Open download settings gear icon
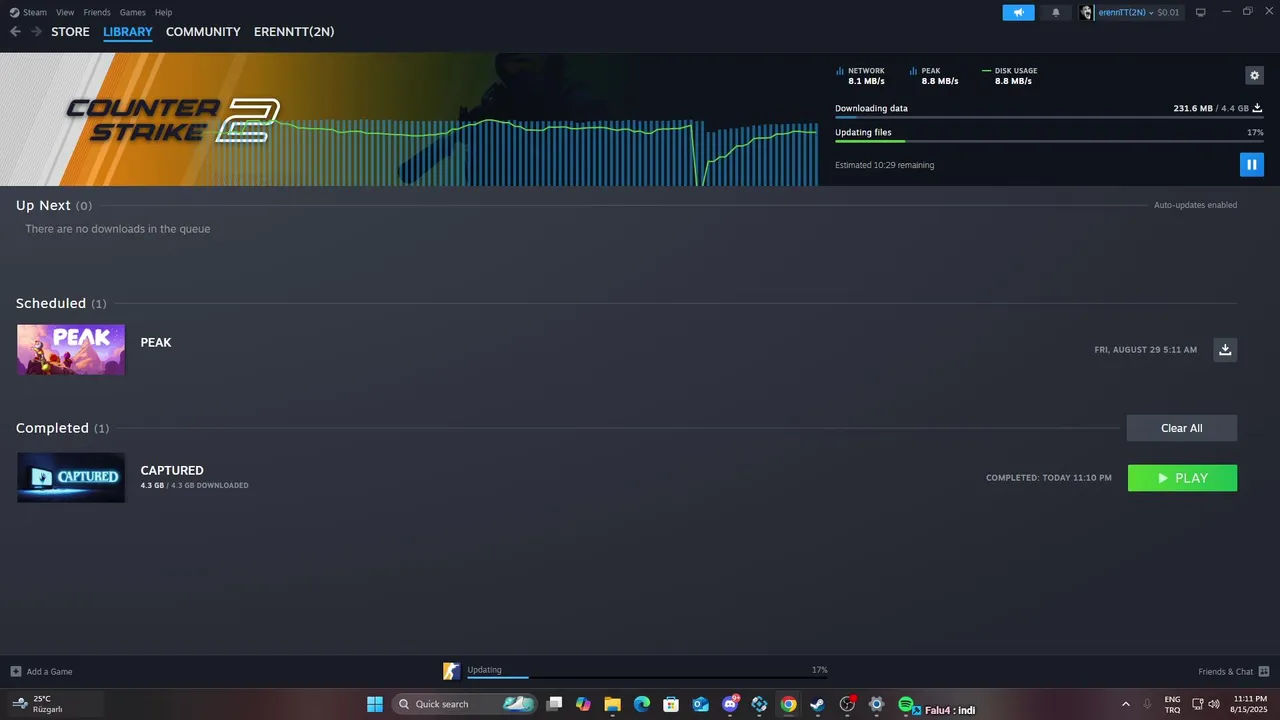Screen dimensions: 1280x720 click(1254, 75)
